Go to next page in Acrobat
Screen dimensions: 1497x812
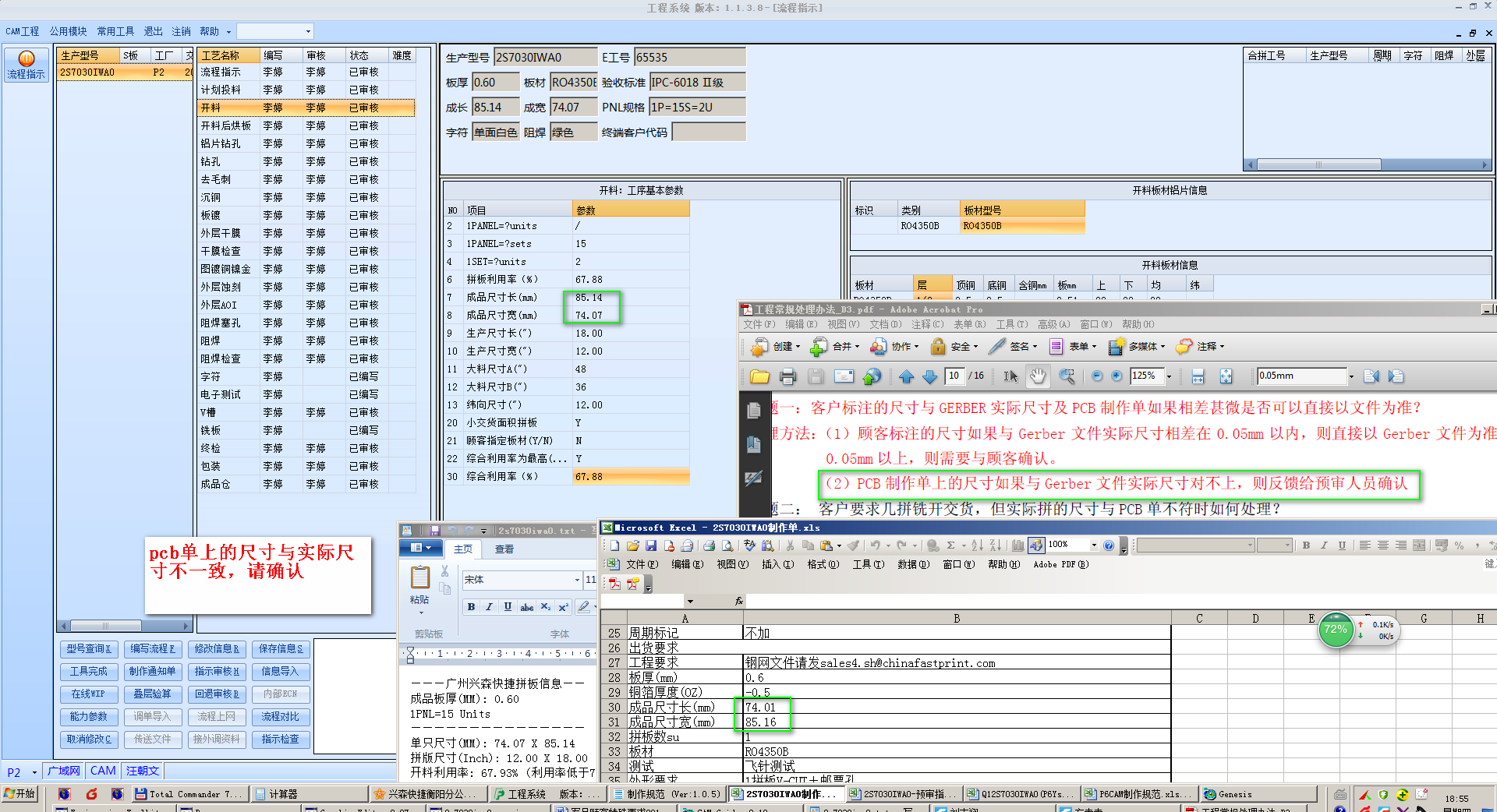coord(929,377)
